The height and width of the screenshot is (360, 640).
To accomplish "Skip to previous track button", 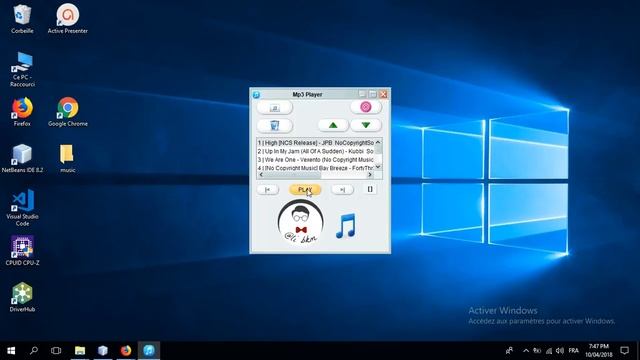I will pos(268,189).
